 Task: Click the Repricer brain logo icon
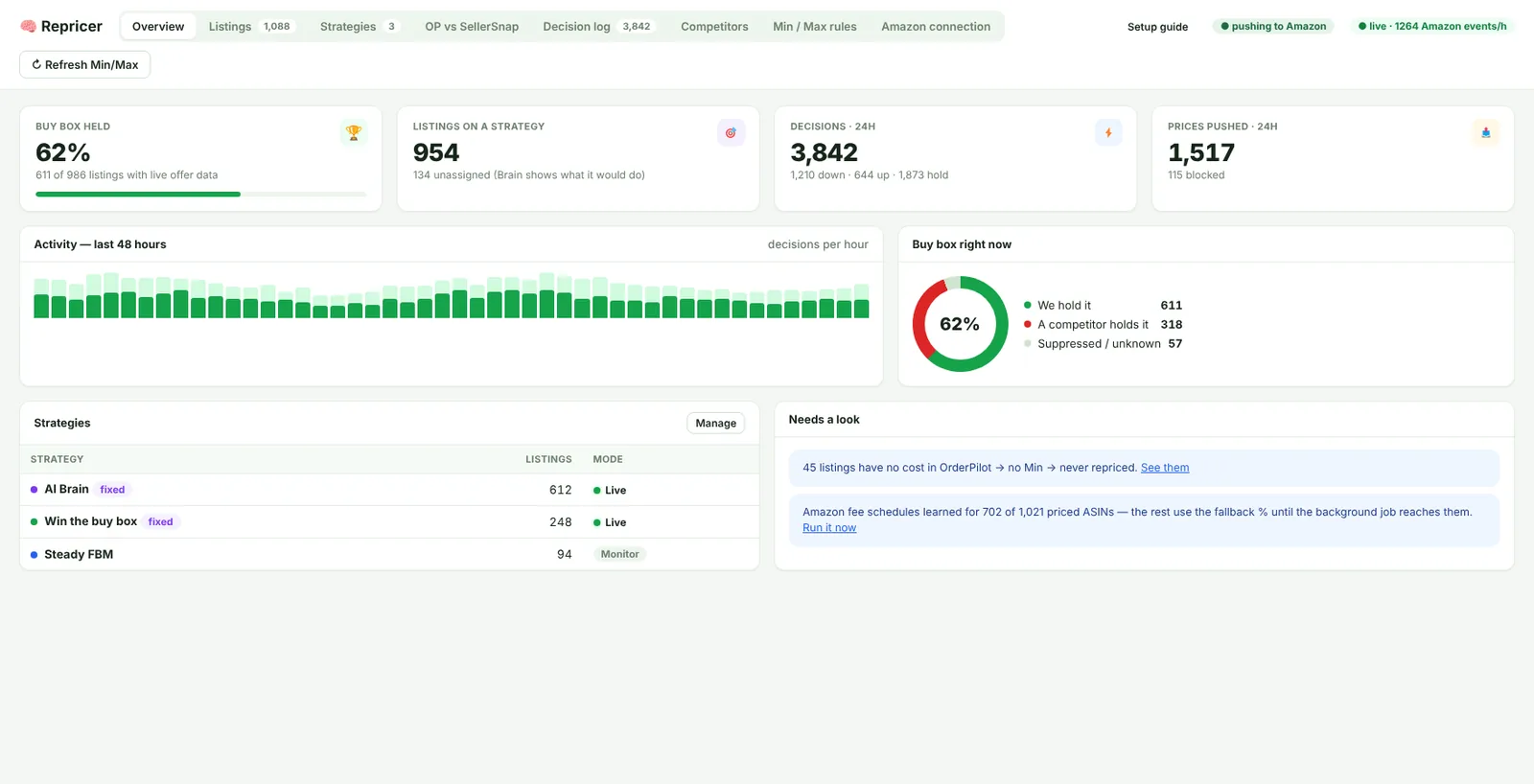tap(28, 27)
